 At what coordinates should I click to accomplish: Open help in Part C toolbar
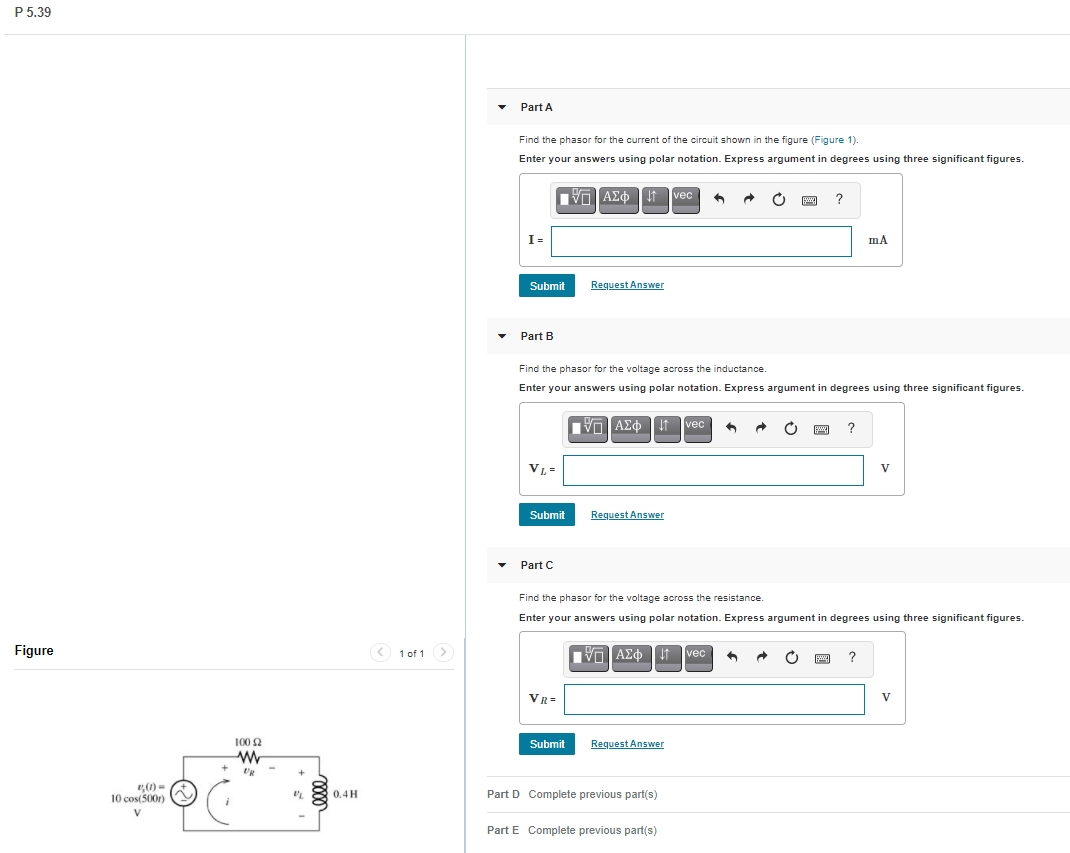[x=852, y=658]
